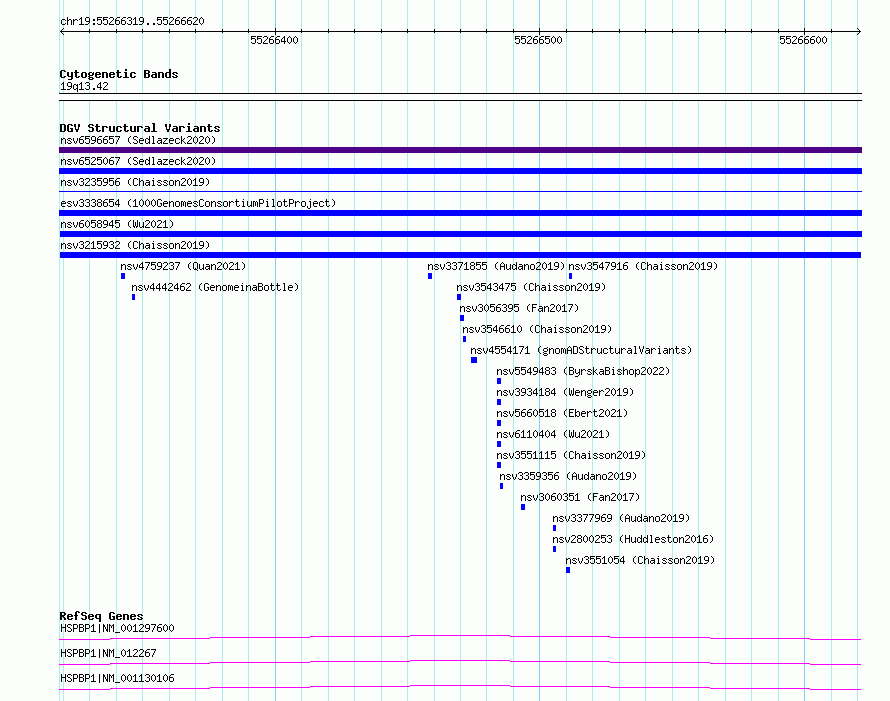Open the nsv3543475 (Chaisson2019) label
The width and height of the screenshot is (890, 701).
(531, 287)
